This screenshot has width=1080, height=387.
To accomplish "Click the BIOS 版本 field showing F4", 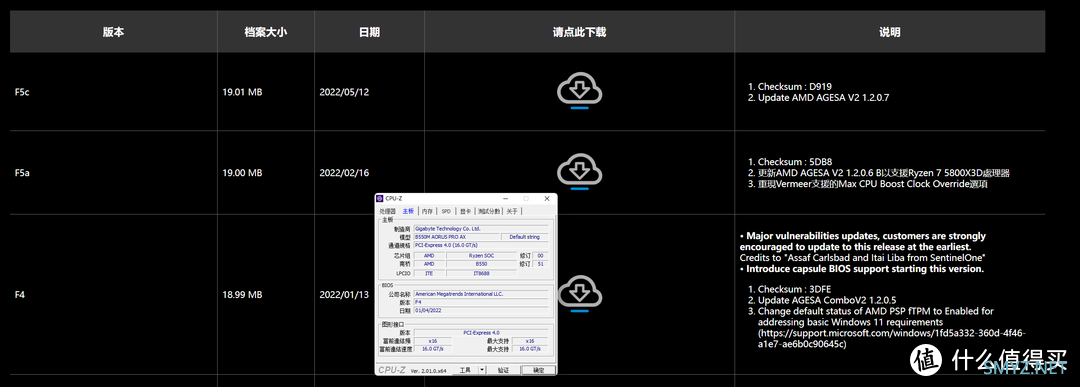I will coord(481,302).
